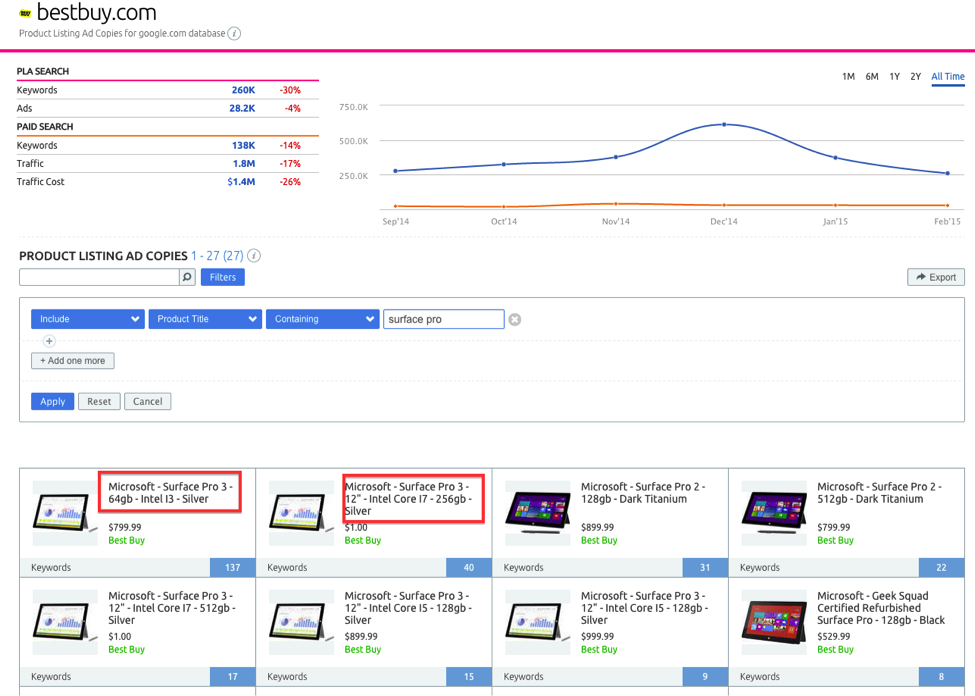Click the 8 keywords count
This screenshot has width=975, height=696.
coord(941,676)
